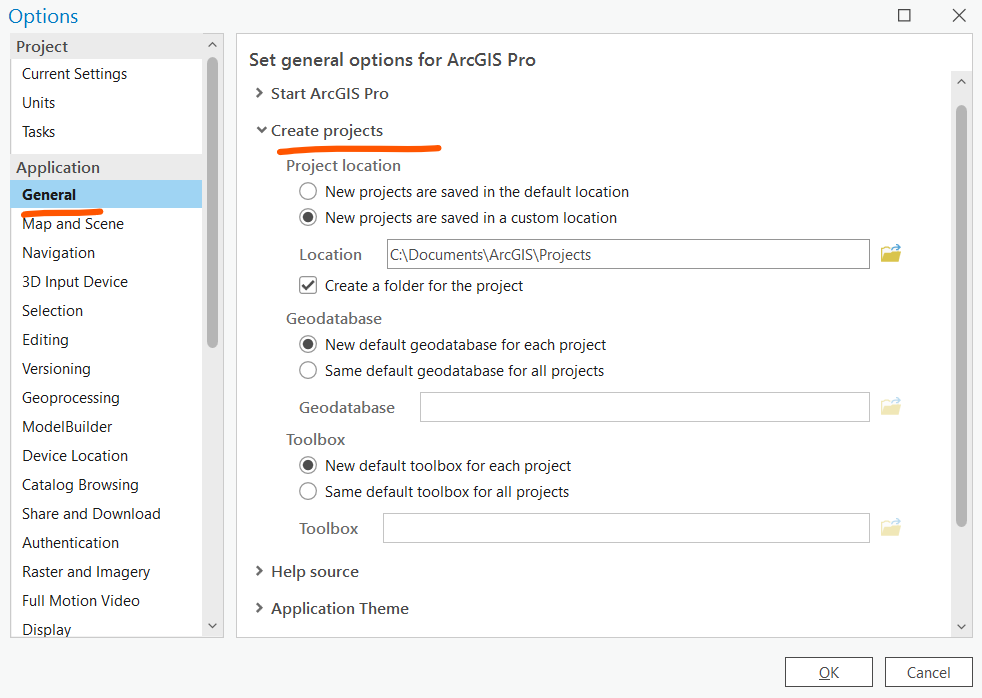Uncheck "Create a folder for the project"
Screen dimensions: 982x698
(x=307, y=285)
